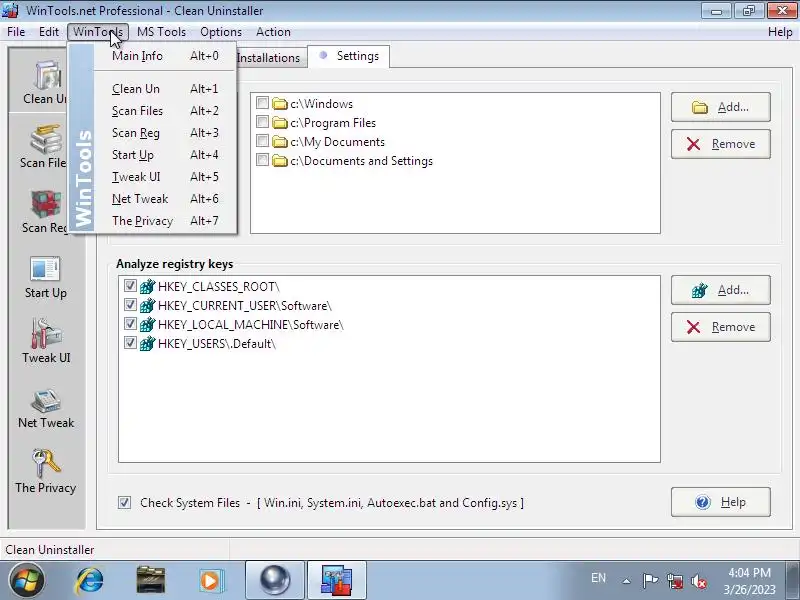Open Windows Media Player from taskbar
800x600 pixels.
[210, 581]
